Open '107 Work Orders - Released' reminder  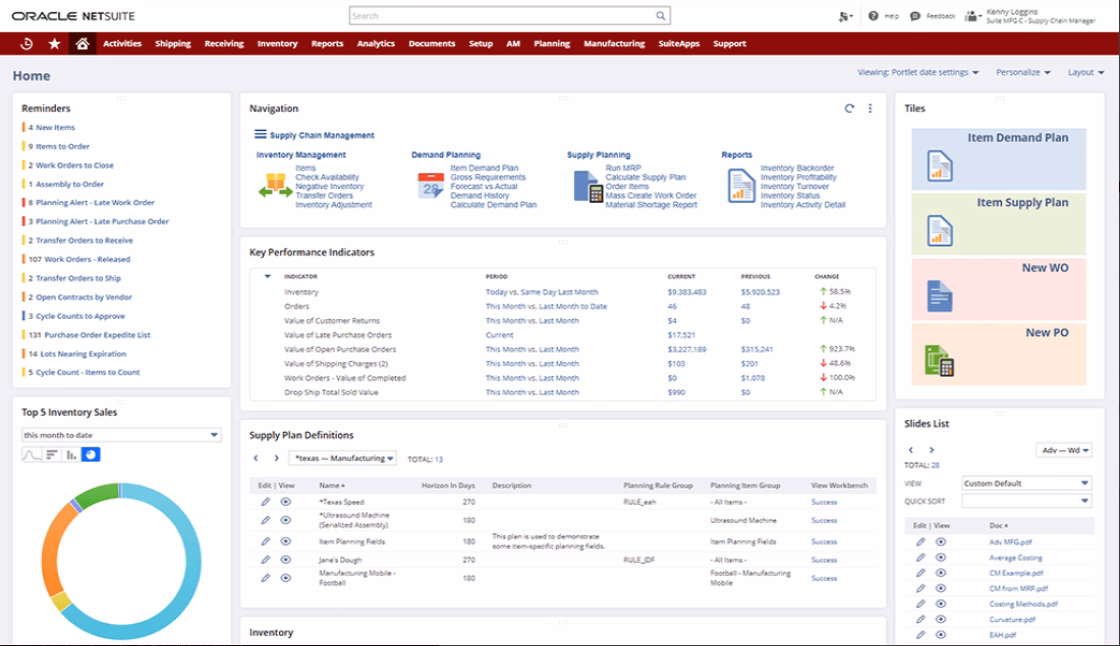[x=79, y=259]
